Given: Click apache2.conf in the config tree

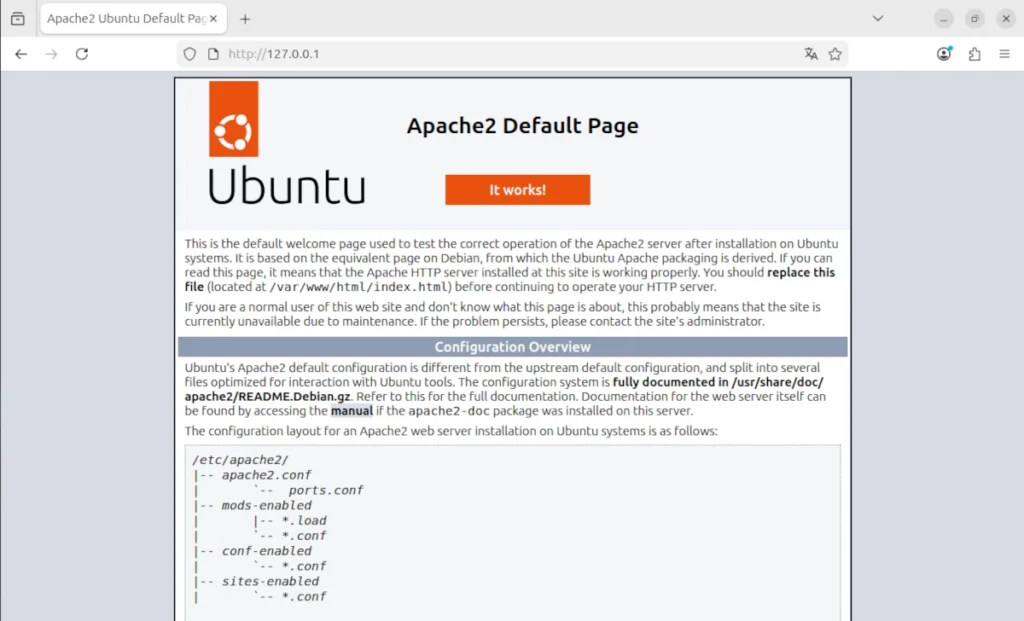Looking at the screenshot, I should point(266,475).
